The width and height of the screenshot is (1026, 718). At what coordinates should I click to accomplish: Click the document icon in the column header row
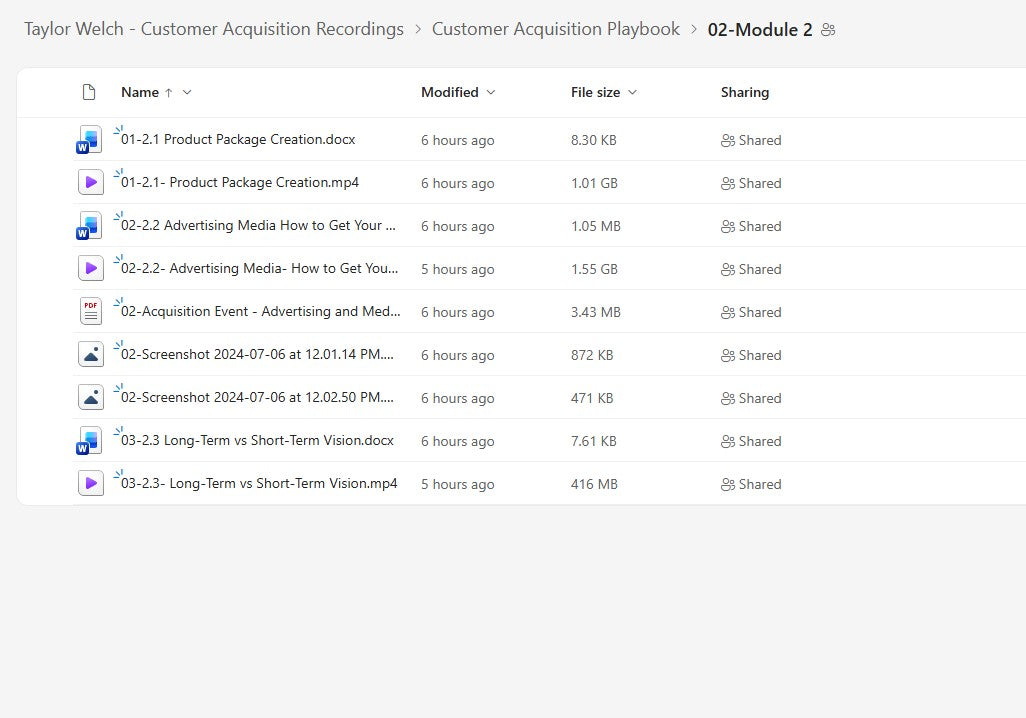89,92
